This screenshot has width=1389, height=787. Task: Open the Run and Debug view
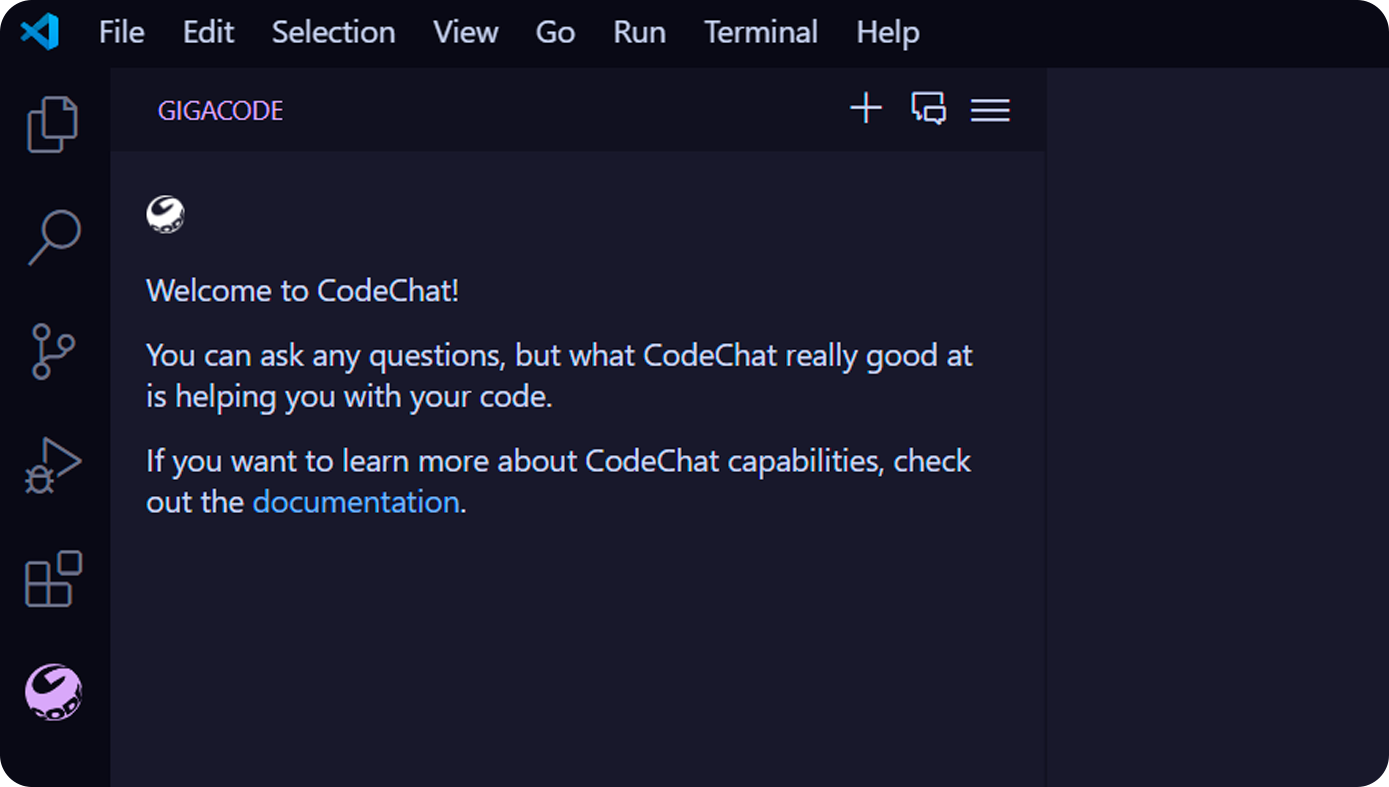tap(53, 465)
